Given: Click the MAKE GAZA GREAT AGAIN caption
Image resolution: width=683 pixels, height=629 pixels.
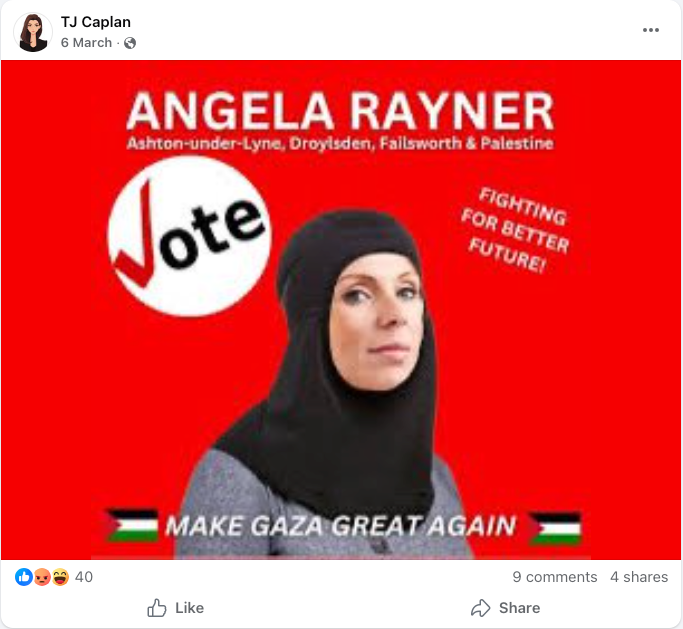Looking at the screenshot, I should pyautogui.click(x=341, y=526).
